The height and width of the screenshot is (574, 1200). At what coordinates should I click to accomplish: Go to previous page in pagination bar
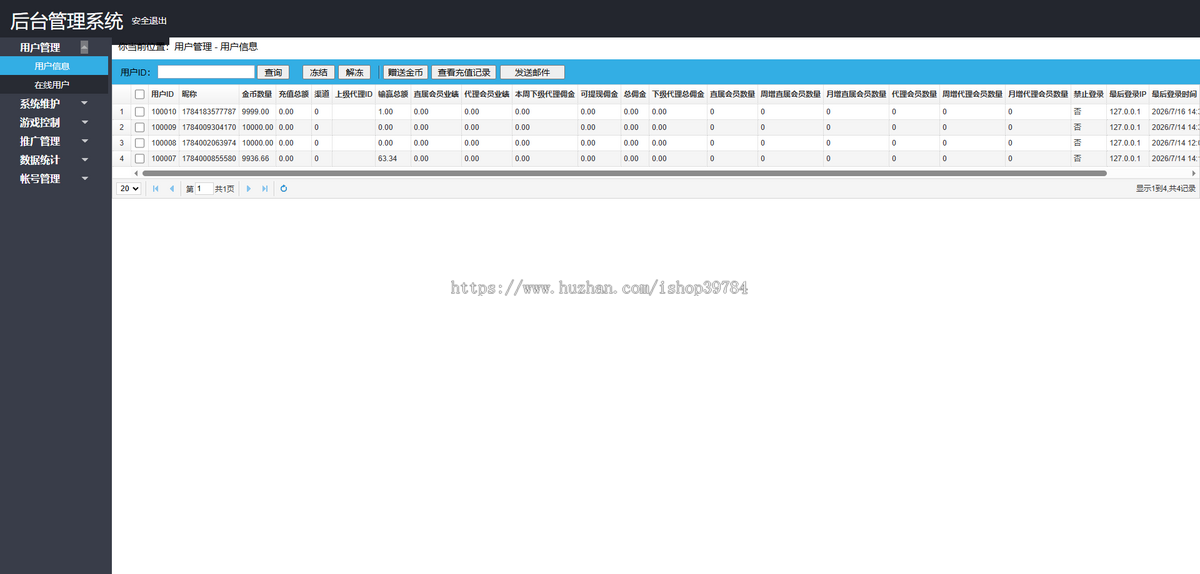171,188
